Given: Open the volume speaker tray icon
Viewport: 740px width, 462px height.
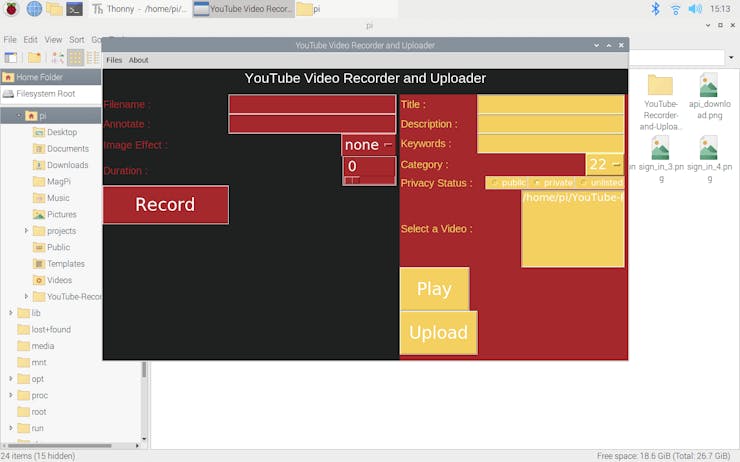Looking at the screenshot, I should tap(695, 8).
